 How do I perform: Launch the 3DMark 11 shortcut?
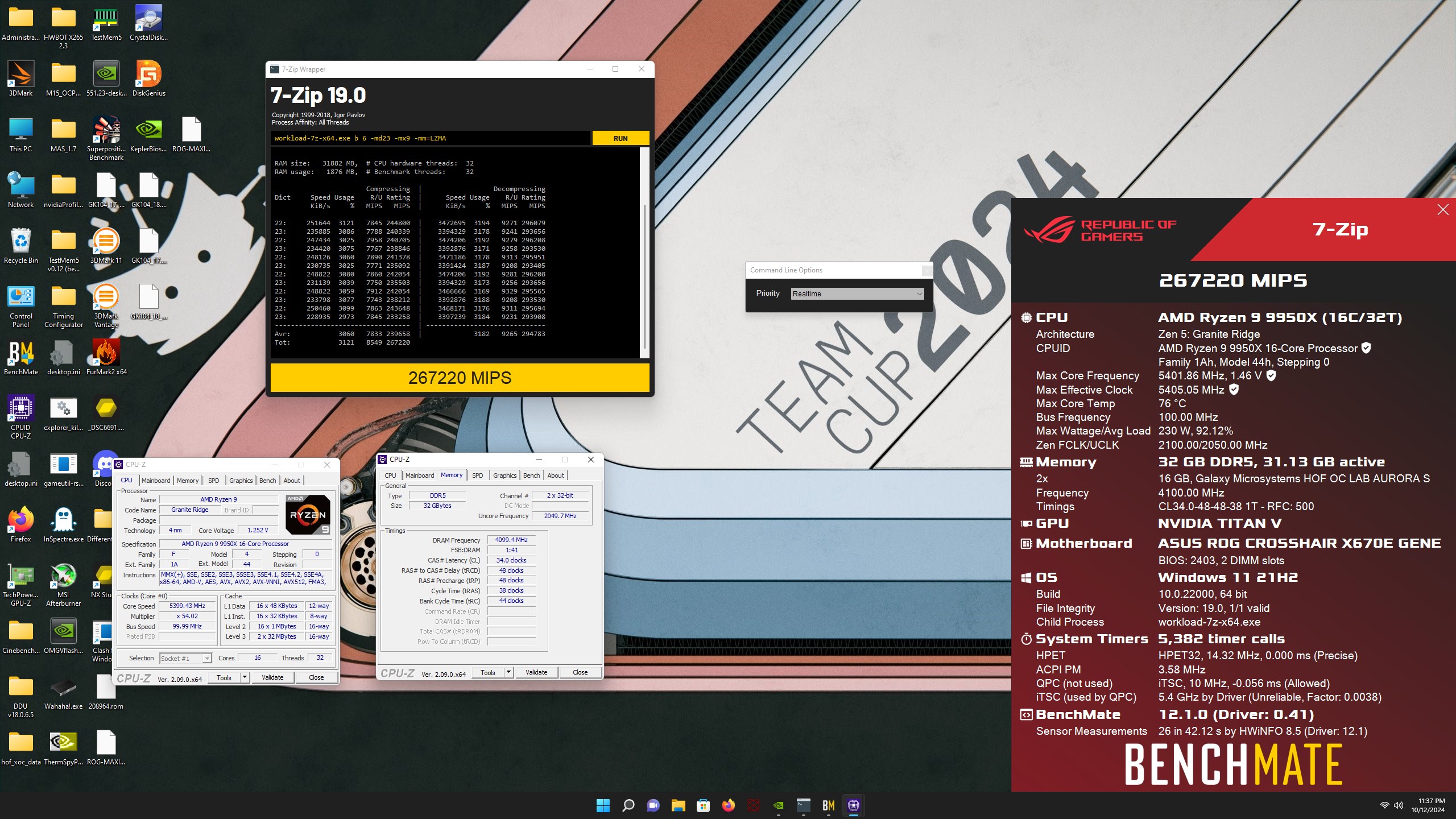106,247
